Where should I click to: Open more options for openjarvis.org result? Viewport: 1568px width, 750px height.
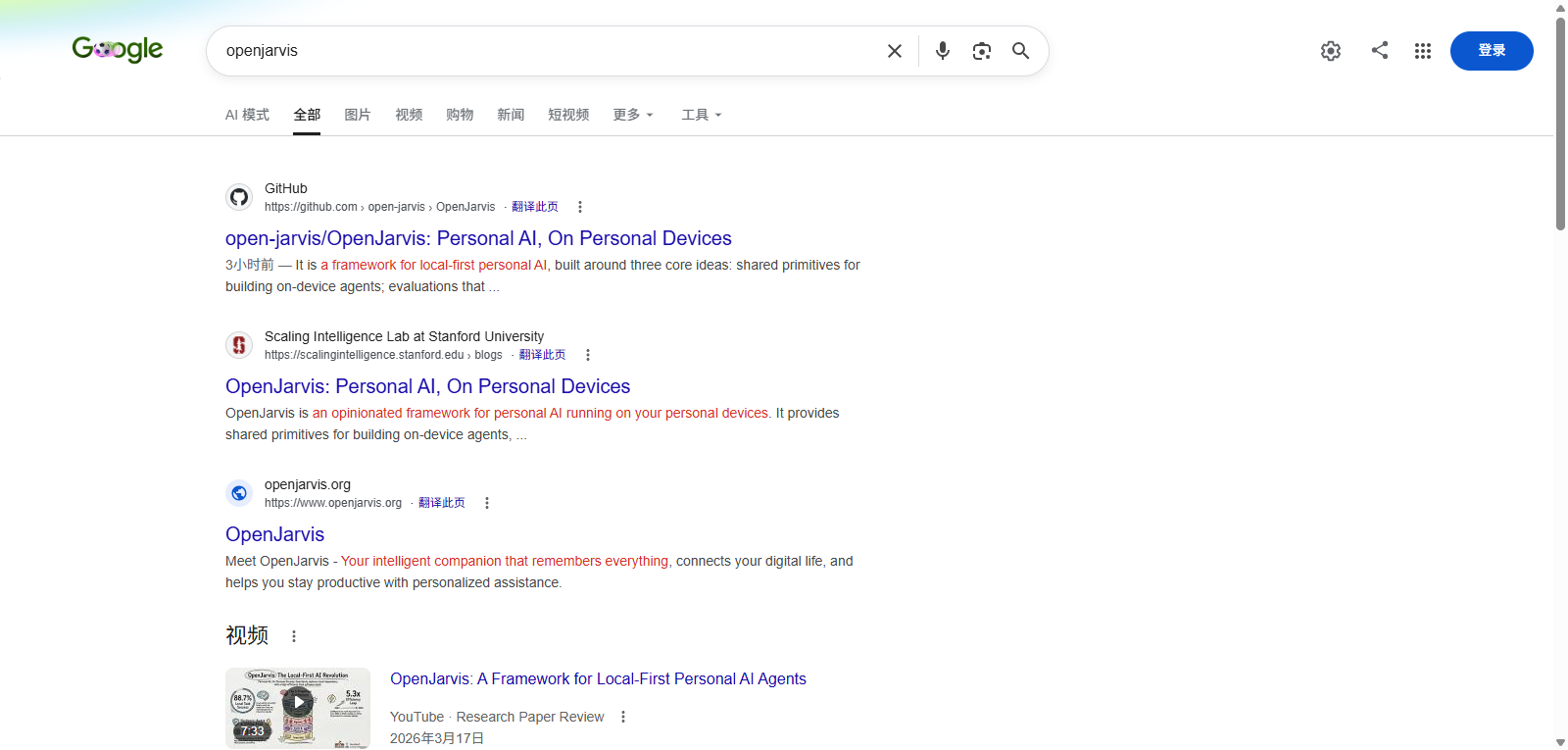pos(487,503)
